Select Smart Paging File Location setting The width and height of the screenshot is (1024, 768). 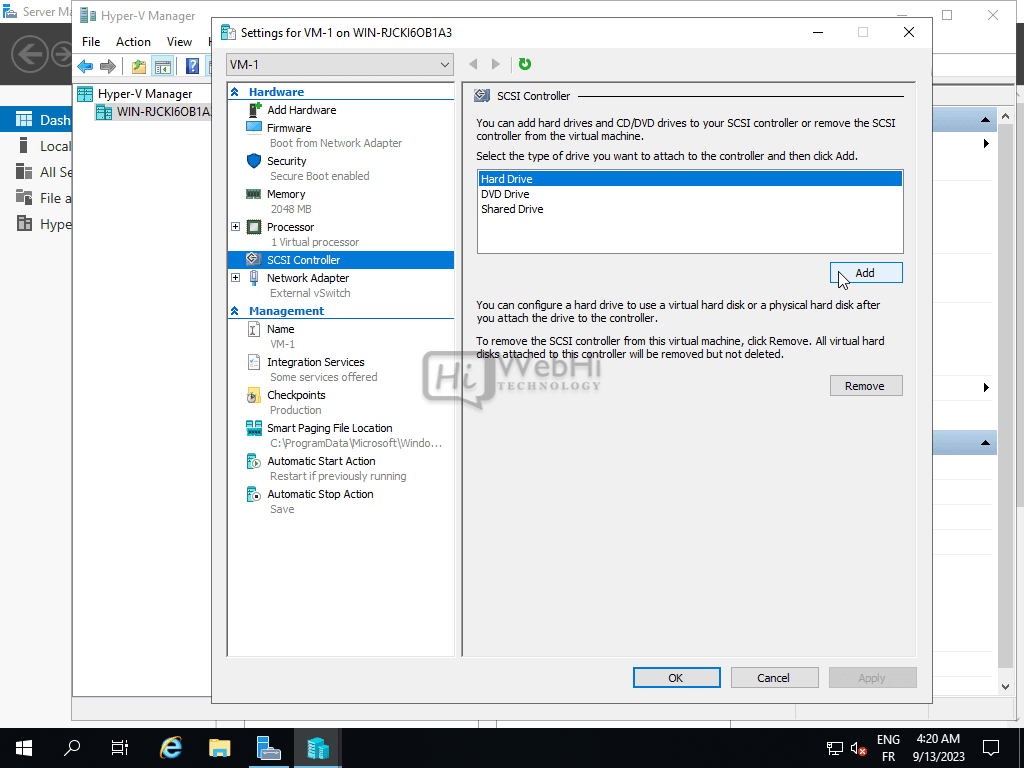[x=329, y=428]
